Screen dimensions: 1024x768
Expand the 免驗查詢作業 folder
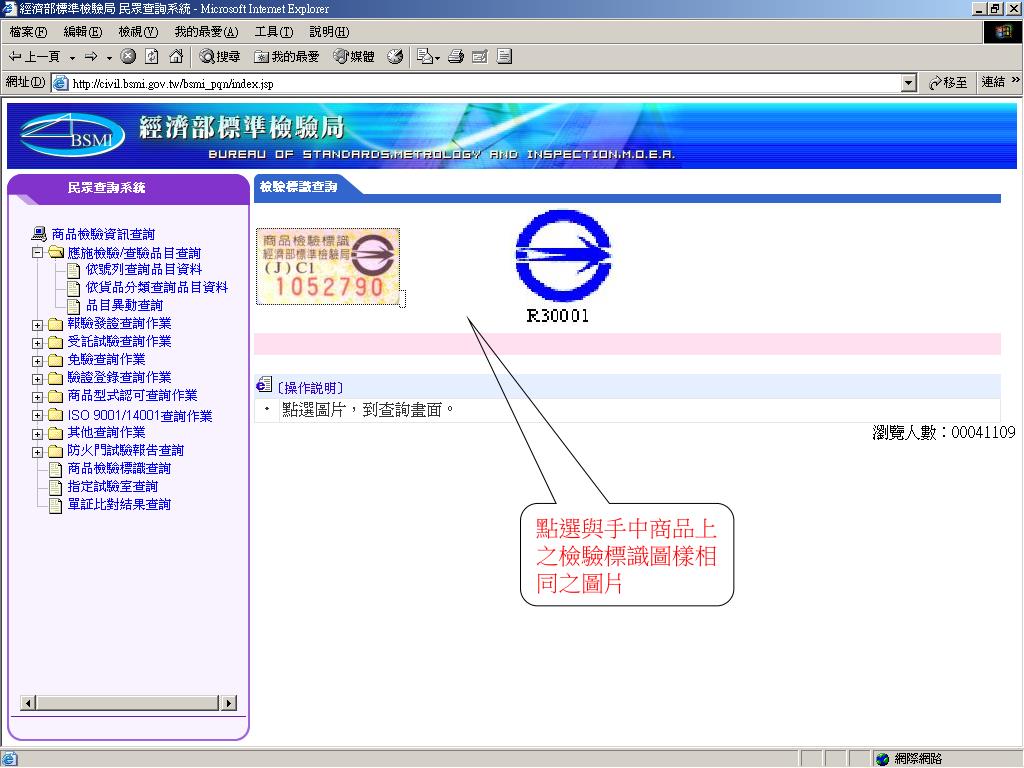tap(37, 361)
